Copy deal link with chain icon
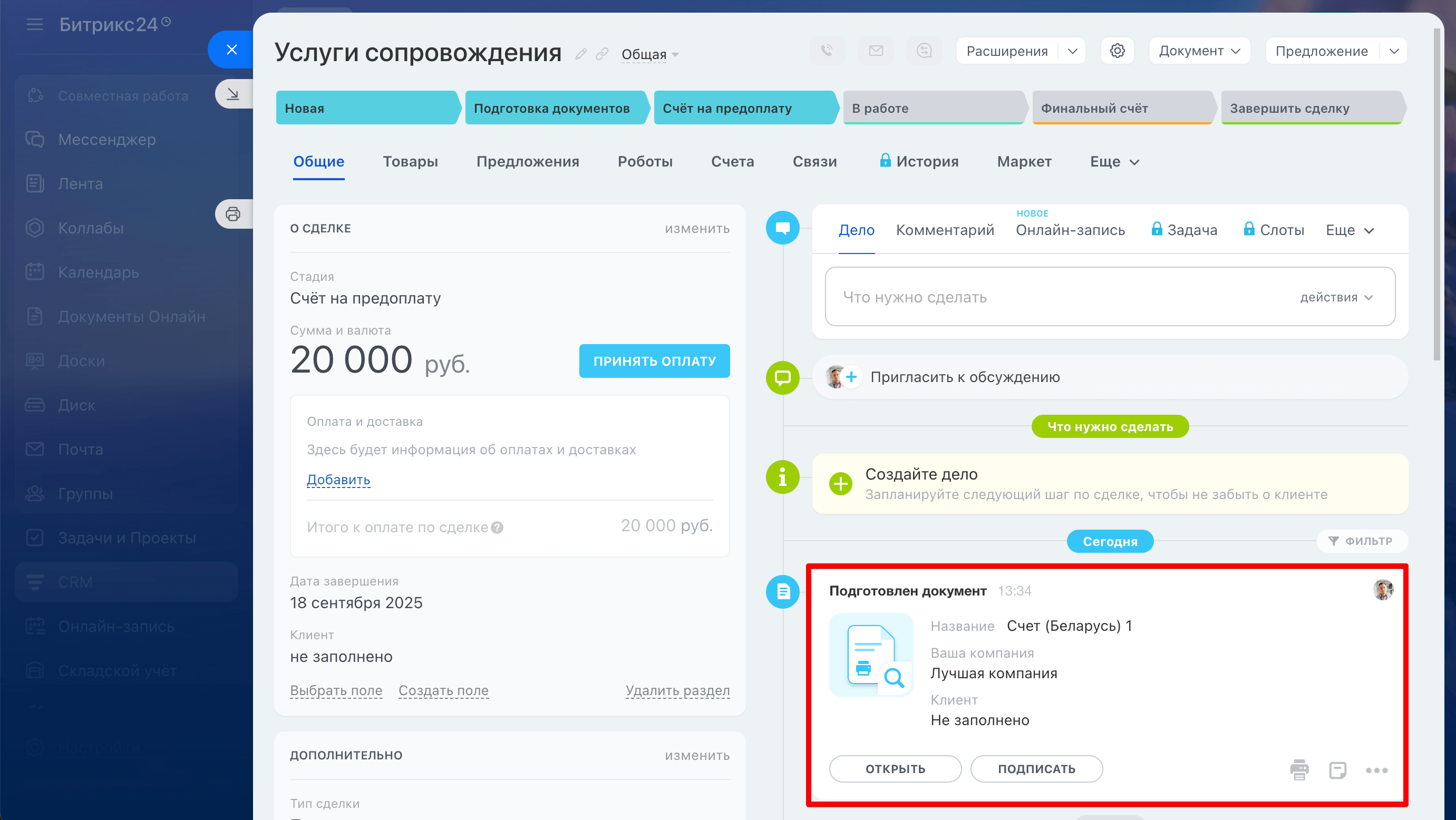Screen dimensions: 1456x820 point(602,54)
